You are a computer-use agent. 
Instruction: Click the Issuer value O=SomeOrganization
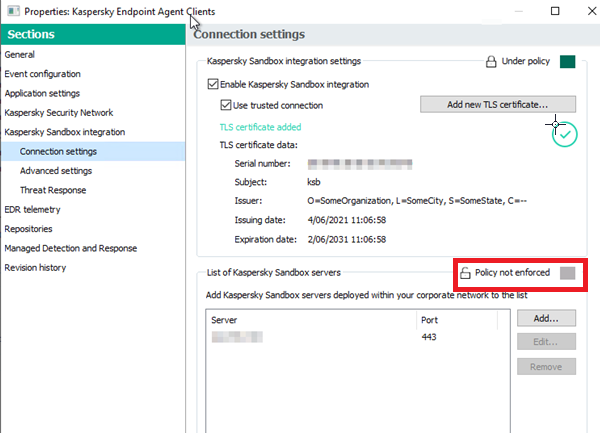click(x=417, y=201)
